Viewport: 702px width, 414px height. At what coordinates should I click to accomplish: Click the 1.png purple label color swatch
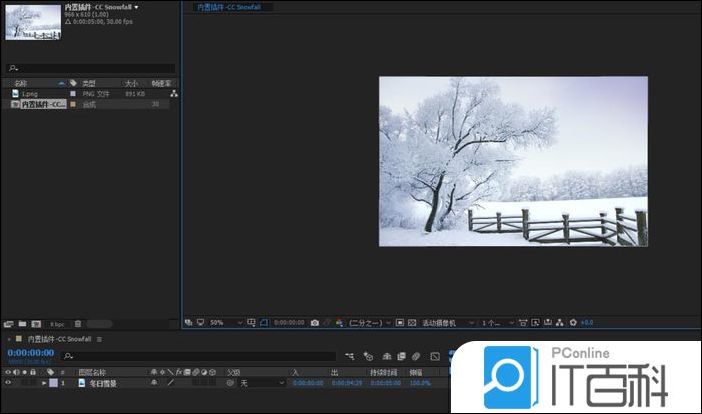pyautogui.click(x=73, y=94)
